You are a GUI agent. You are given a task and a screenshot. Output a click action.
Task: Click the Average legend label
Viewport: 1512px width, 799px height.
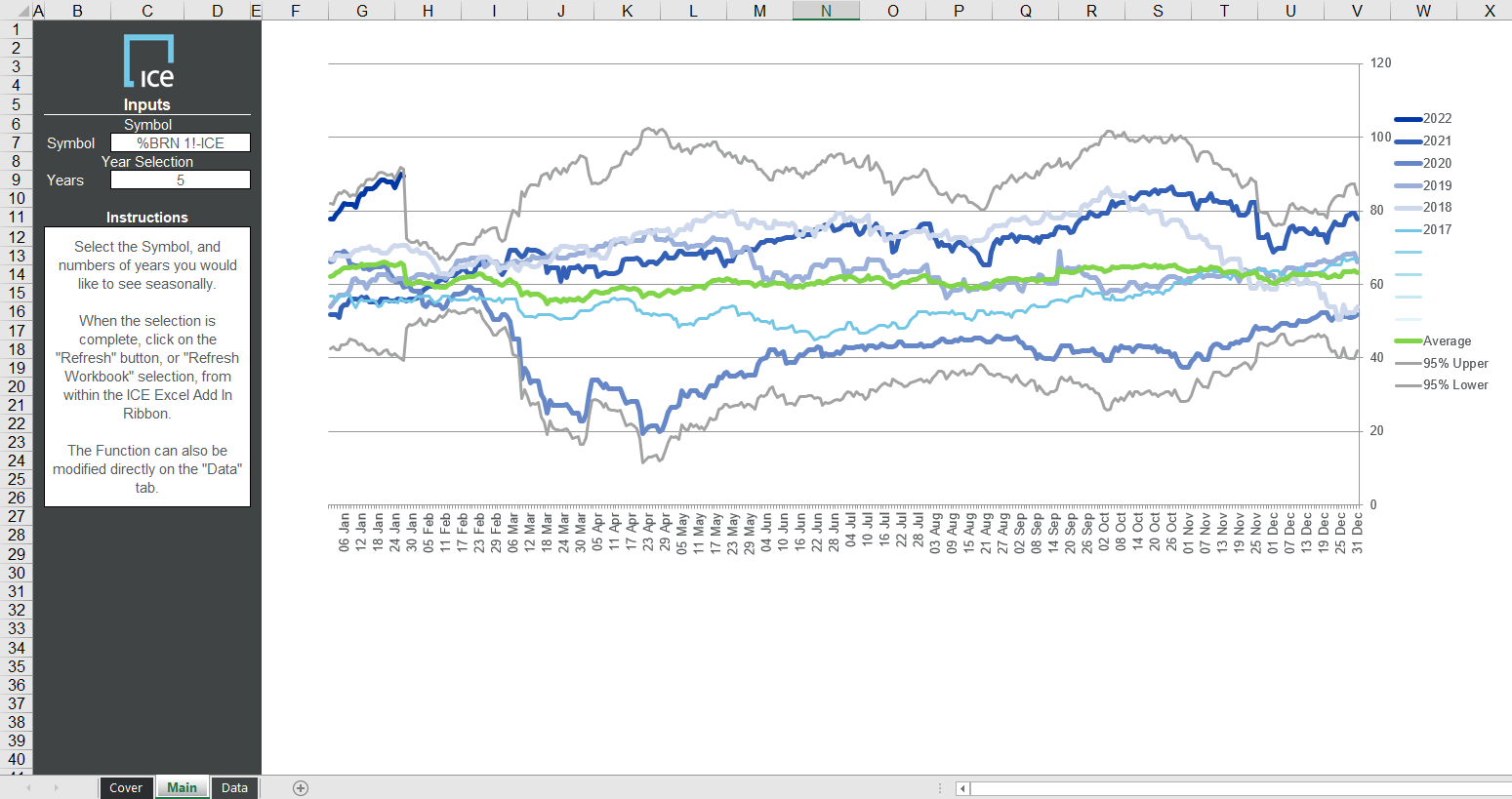(x=1449, y=340)
